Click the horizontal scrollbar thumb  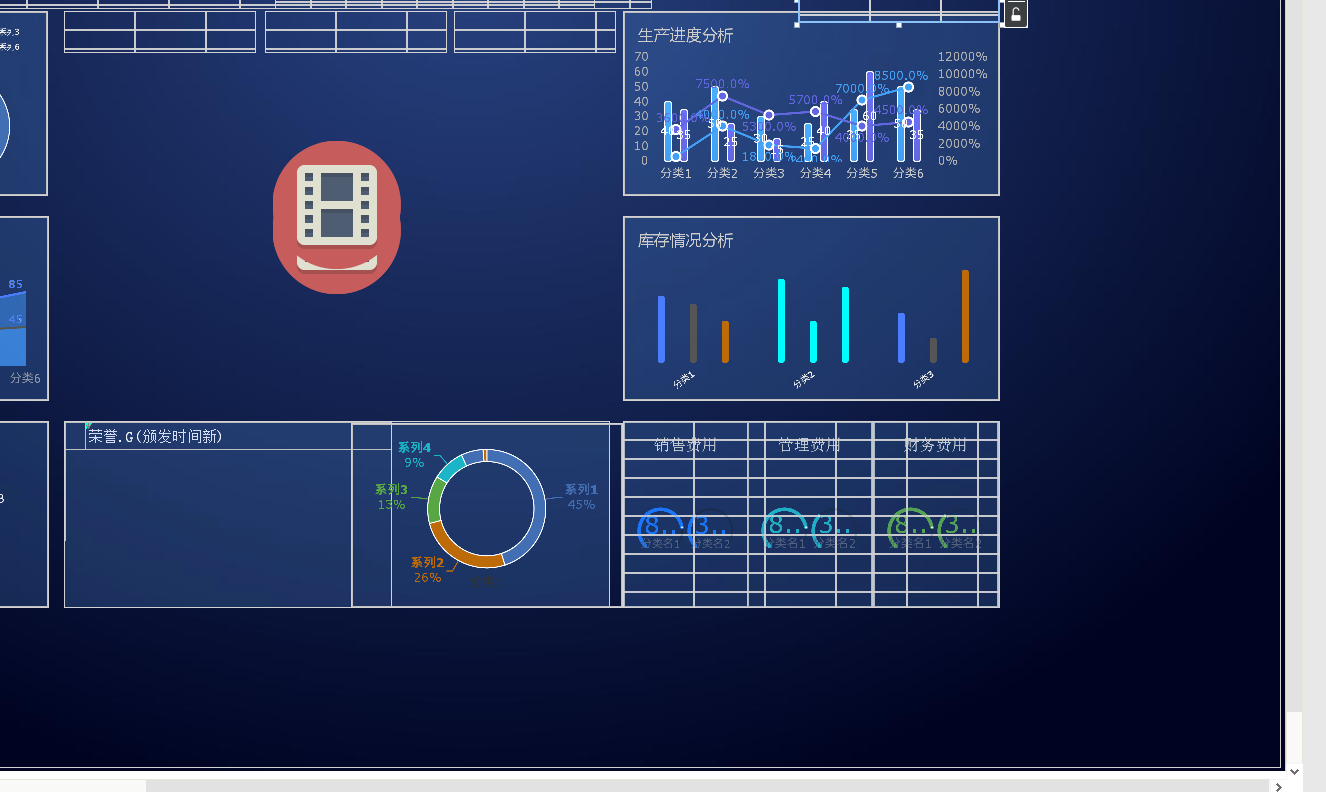tap(73, 786)
